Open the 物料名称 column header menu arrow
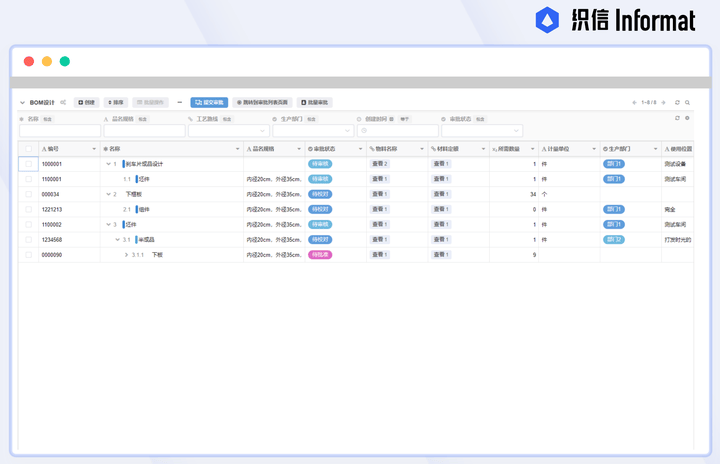This screenshot has height=464, width=720. pyautogui.click(x=422, y=149)
